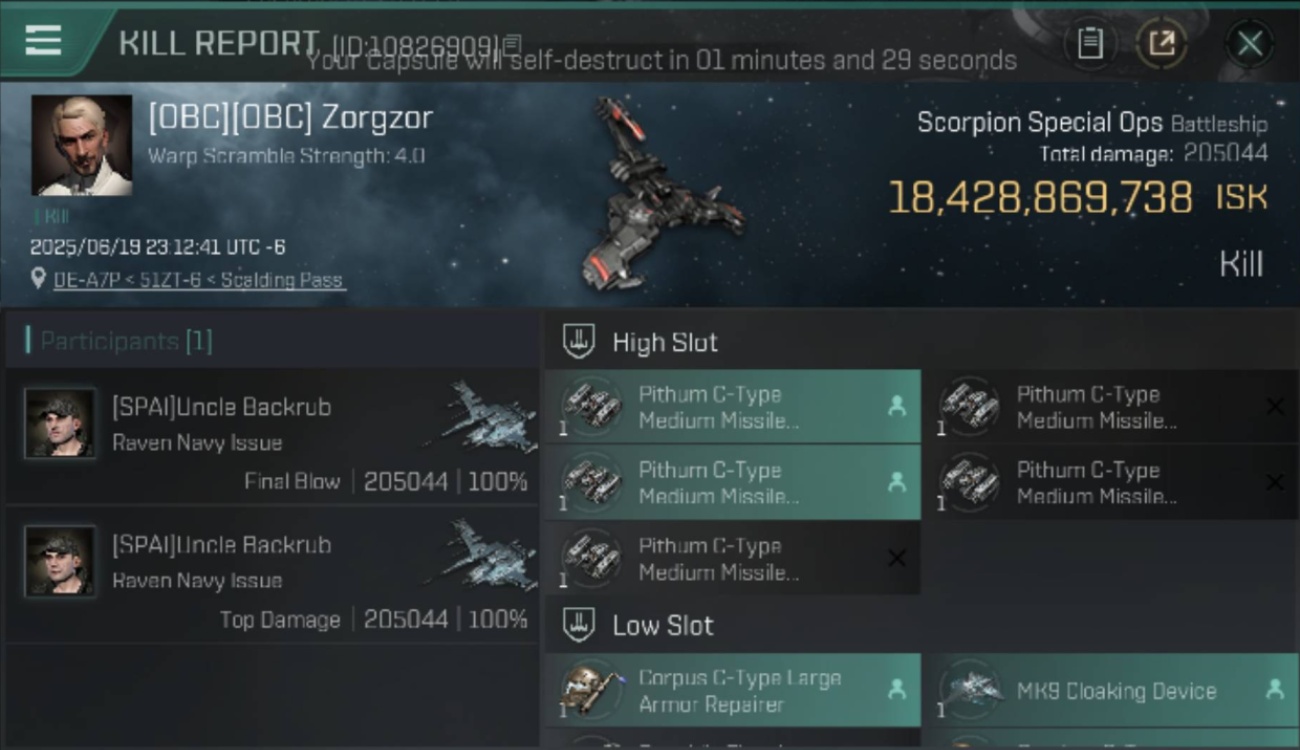The width and height of the screenshot is (1300, 750).
Task: Open the clipboard copy report icon
Action: [1090, 43]
